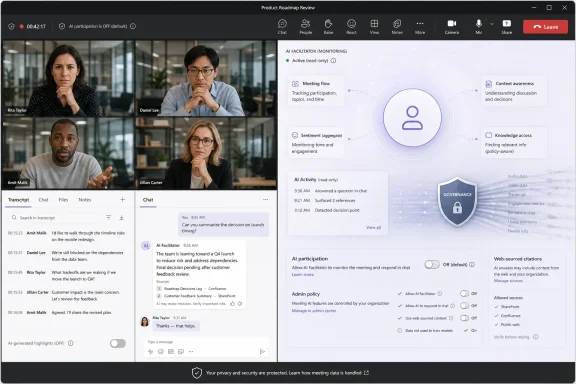This screenshot has height=384, width=576.
Task: Change layout with the View icon
Action: 374,26
